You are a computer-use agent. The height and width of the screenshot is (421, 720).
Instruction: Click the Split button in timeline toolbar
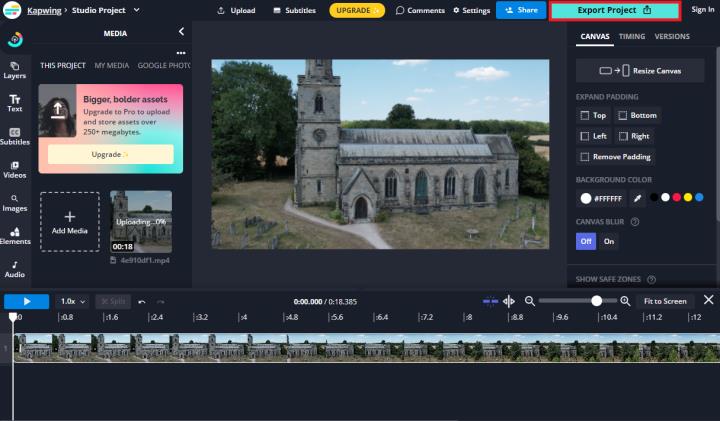coord(113,302)
